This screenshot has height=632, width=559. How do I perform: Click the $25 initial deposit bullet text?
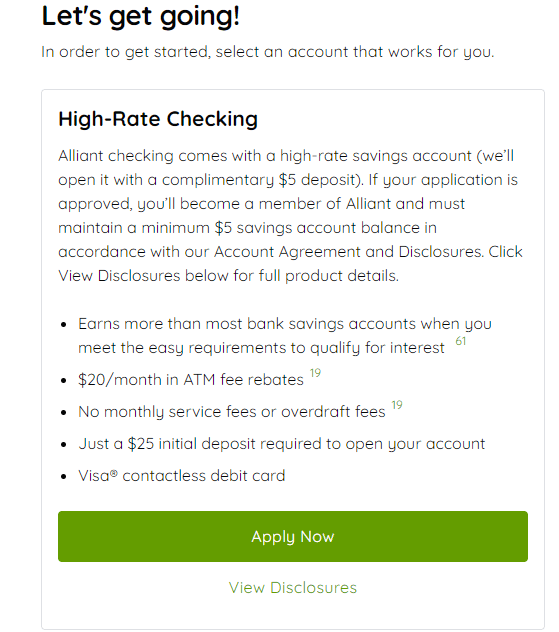coord(281,444)
